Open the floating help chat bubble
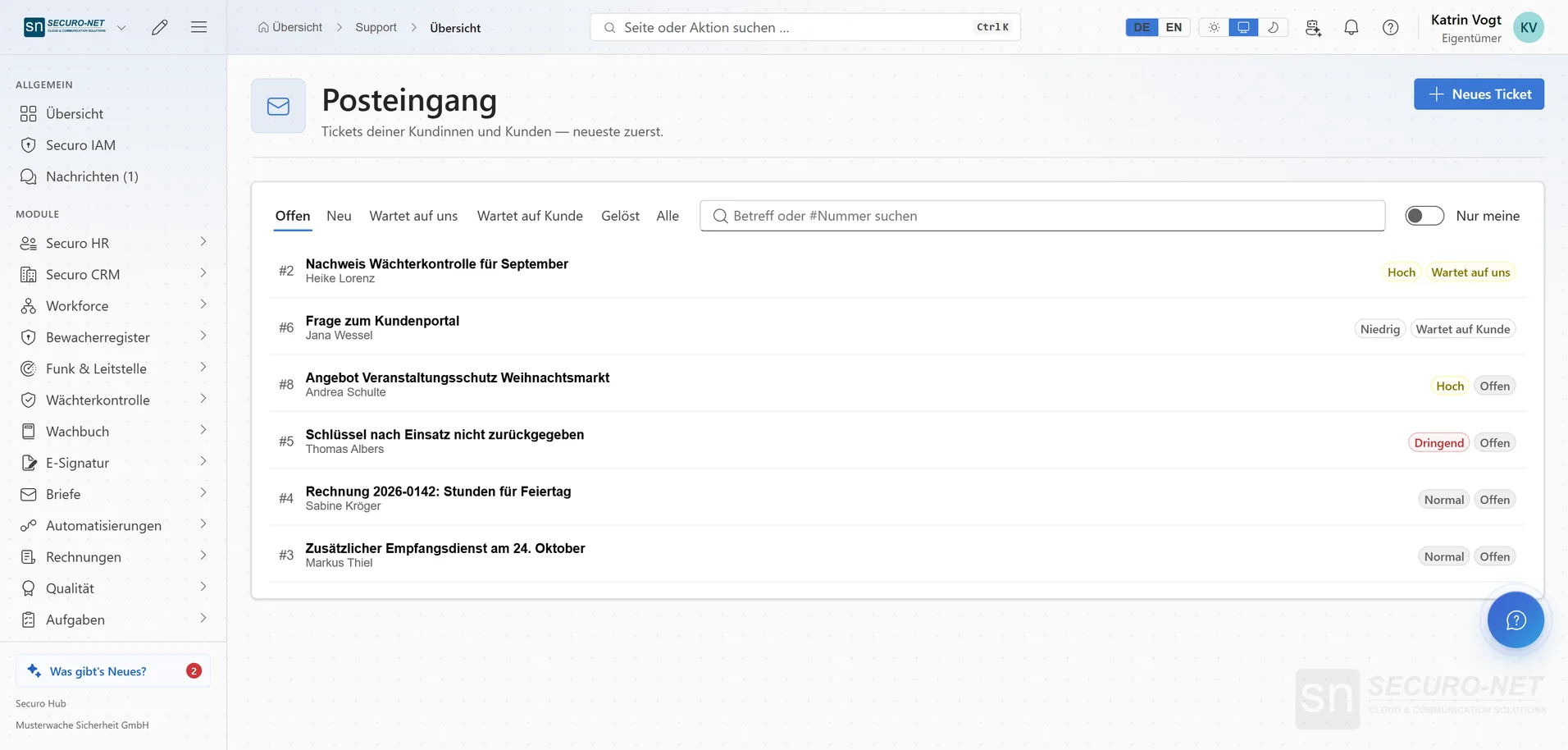This screenshot has width=1568, height=750. click(1516, 620)
